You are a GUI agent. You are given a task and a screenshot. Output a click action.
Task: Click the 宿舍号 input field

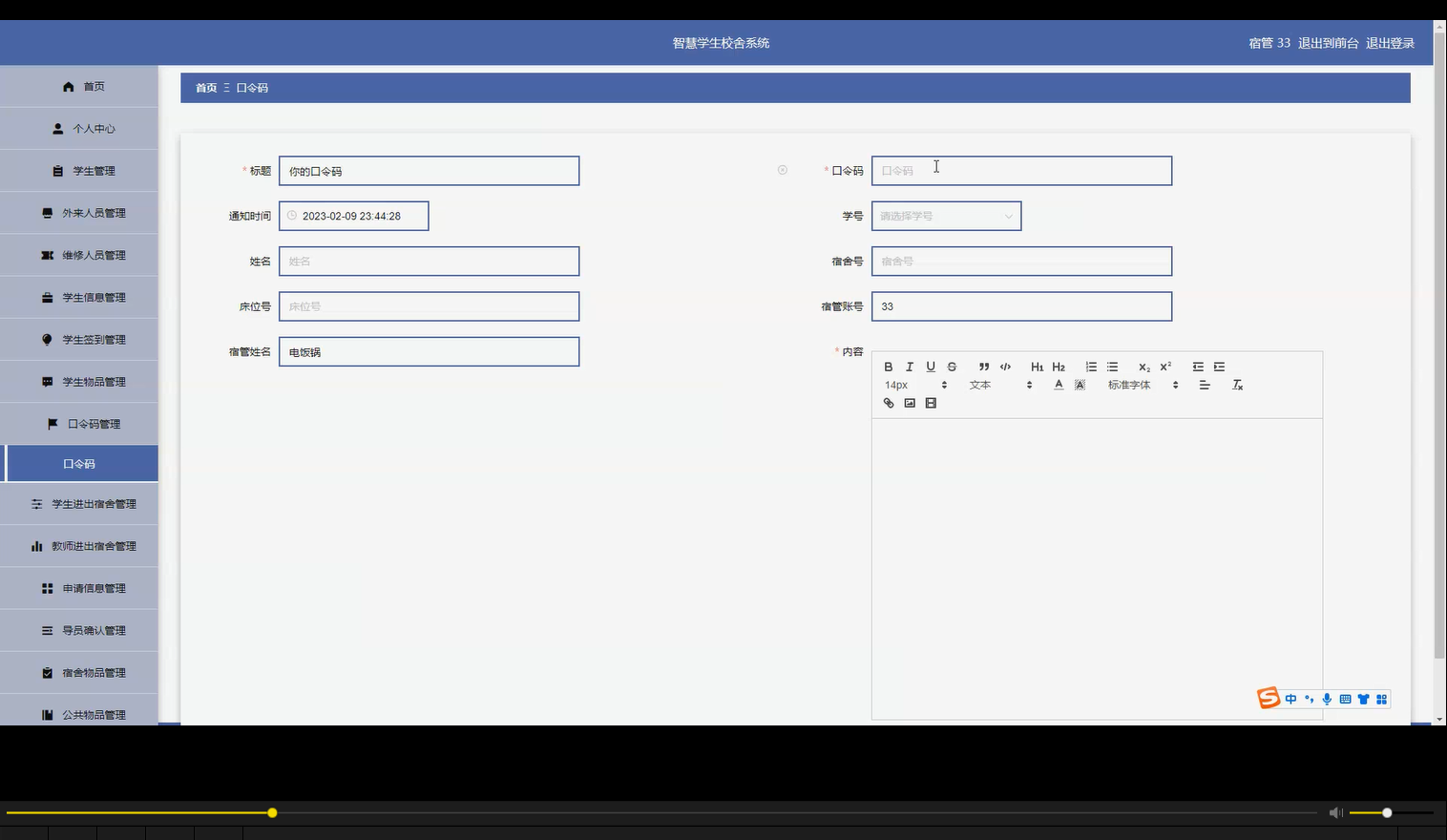point(1021,261)
